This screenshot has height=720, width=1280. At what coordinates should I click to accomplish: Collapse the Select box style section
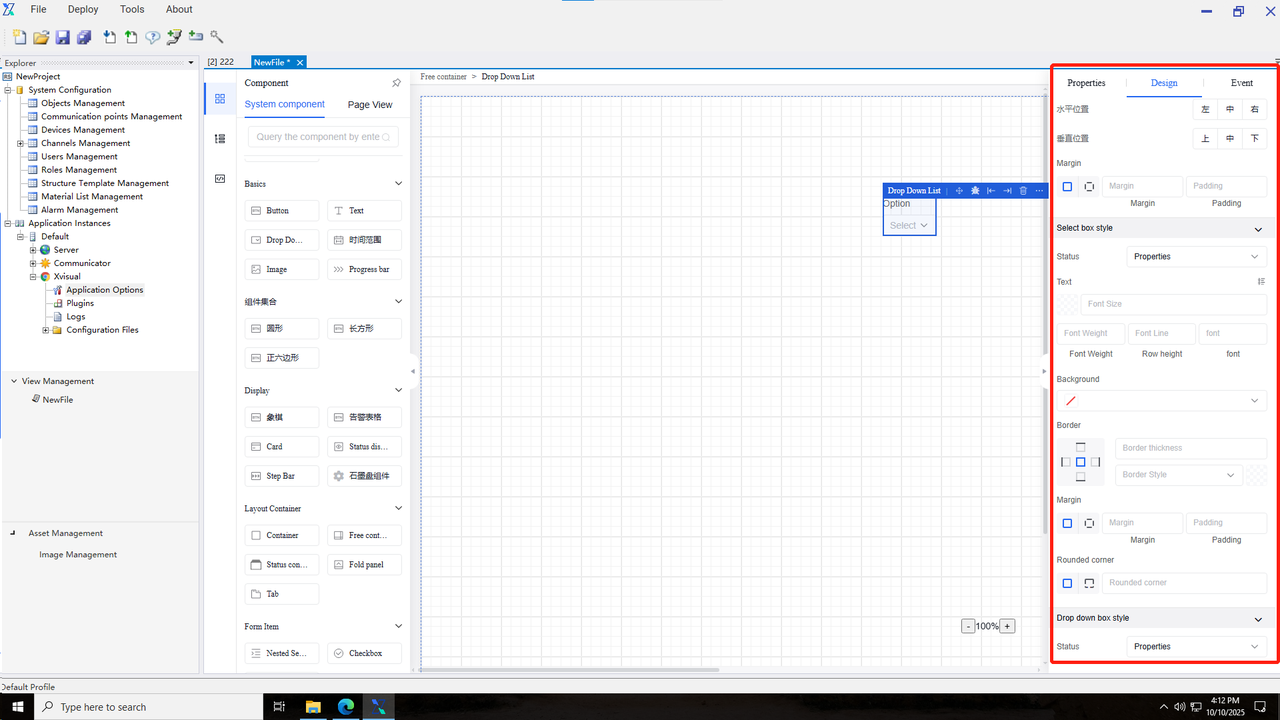point(1258,229)
